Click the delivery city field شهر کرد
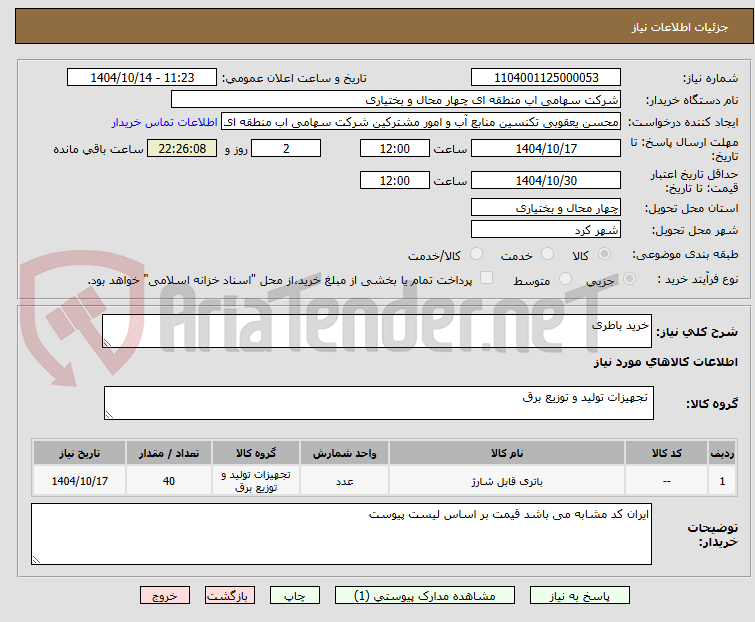Screen dimensions: 755x622 (x=546, y=230)
